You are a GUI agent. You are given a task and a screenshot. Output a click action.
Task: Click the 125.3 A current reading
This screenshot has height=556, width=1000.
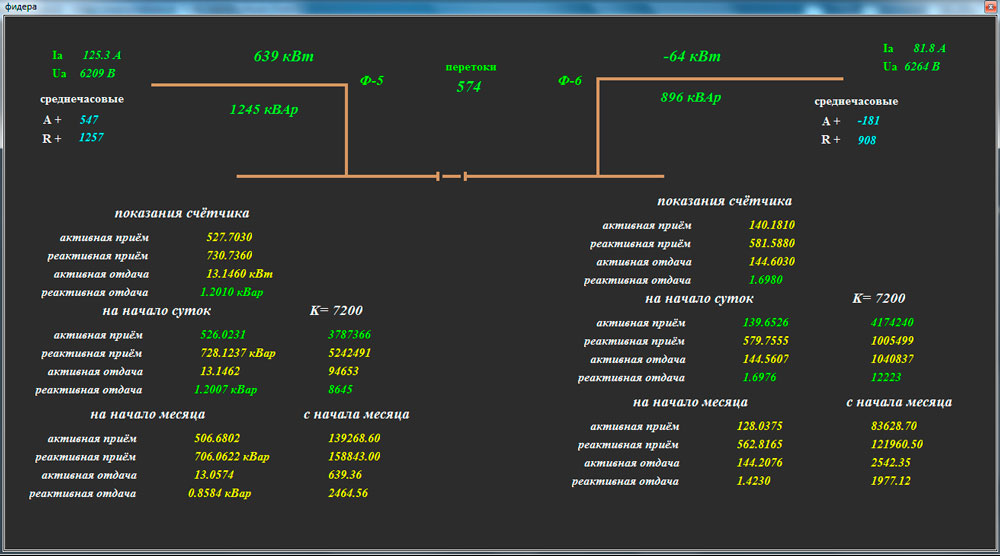coord(102,56)
